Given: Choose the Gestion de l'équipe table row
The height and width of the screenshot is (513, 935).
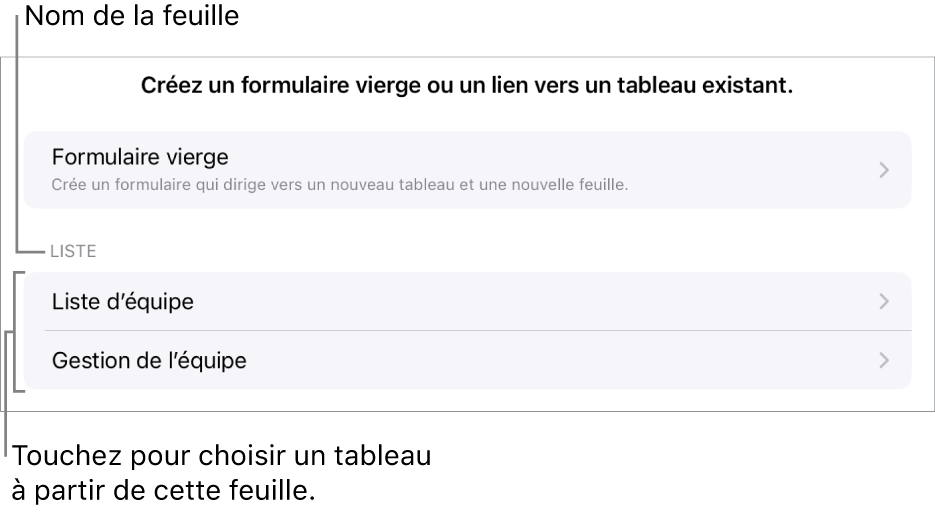Looking at the screenshot, I should coord(467,360).
